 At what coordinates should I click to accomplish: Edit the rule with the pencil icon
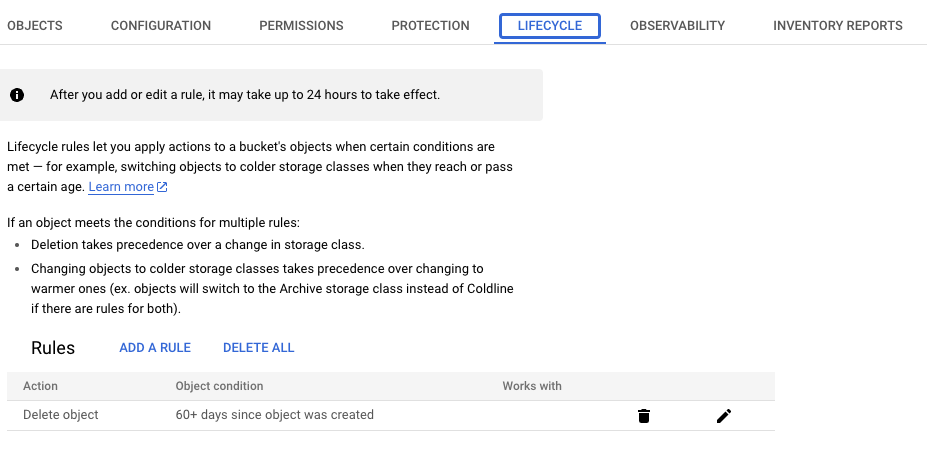click(724, 416)
